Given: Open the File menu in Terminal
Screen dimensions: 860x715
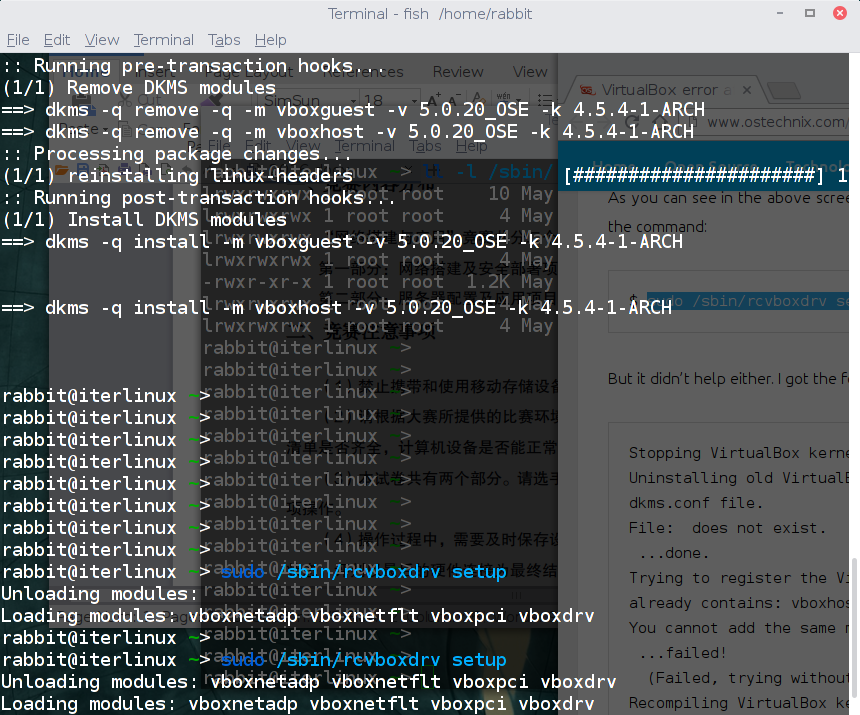Looking at the screenshot, I should pyautogui.click(x=18, y=40).
